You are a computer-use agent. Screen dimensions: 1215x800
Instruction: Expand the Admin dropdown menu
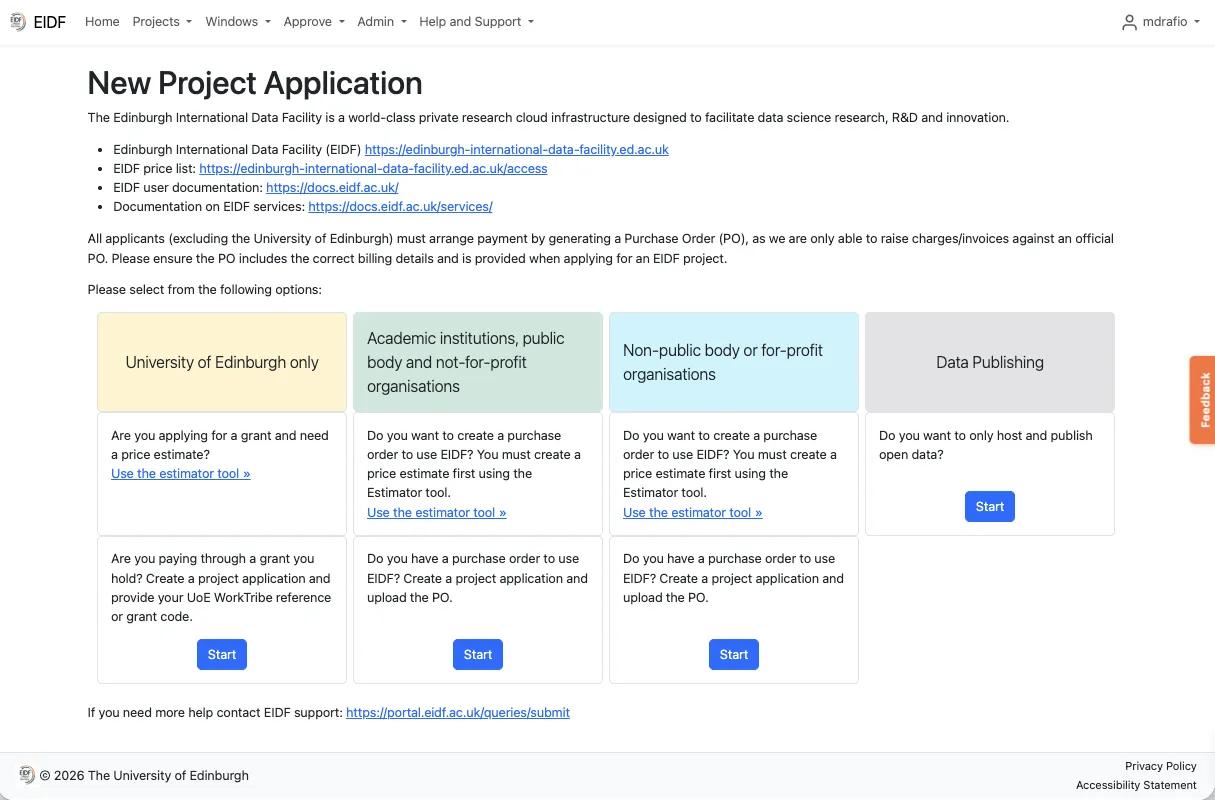(382, 22)
